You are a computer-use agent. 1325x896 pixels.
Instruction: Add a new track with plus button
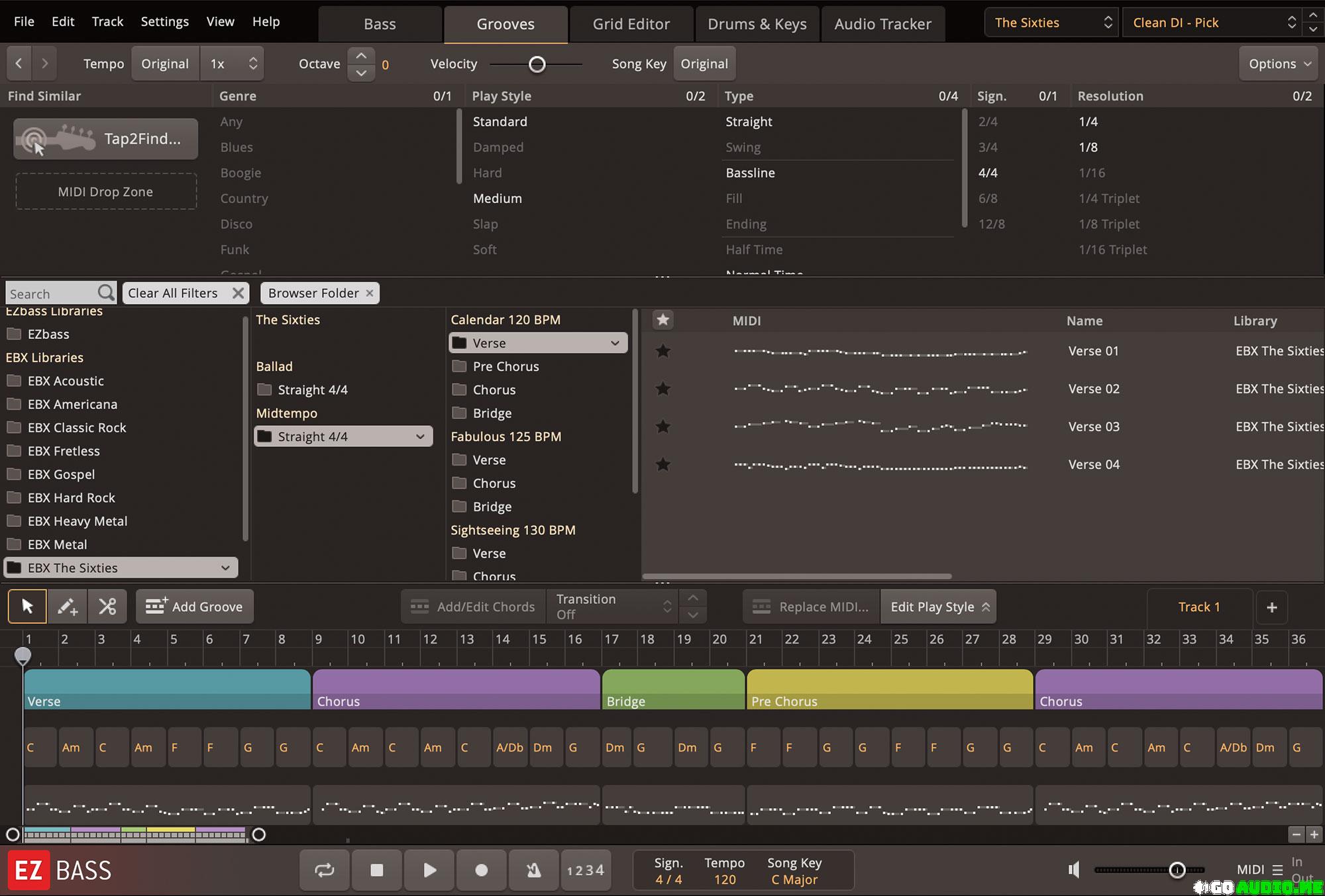pyautogui.click(x=1271, y=607)
